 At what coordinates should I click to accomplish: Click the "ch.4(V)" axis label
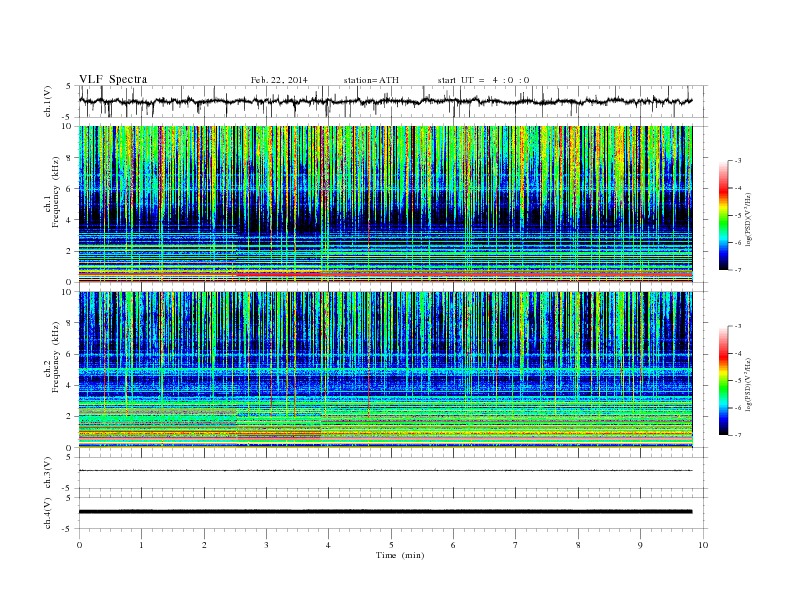pyautogui.click(x=48, y=514)
